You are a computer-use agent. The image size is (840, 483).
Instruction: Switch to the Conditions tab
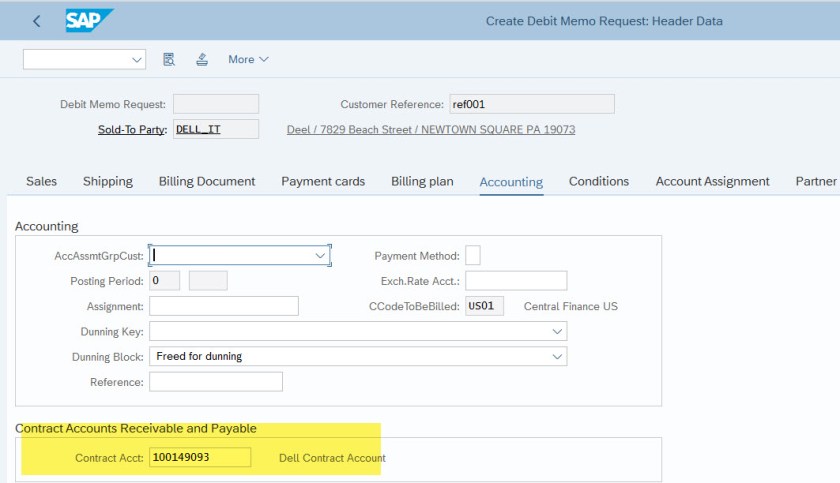point(599,181)
